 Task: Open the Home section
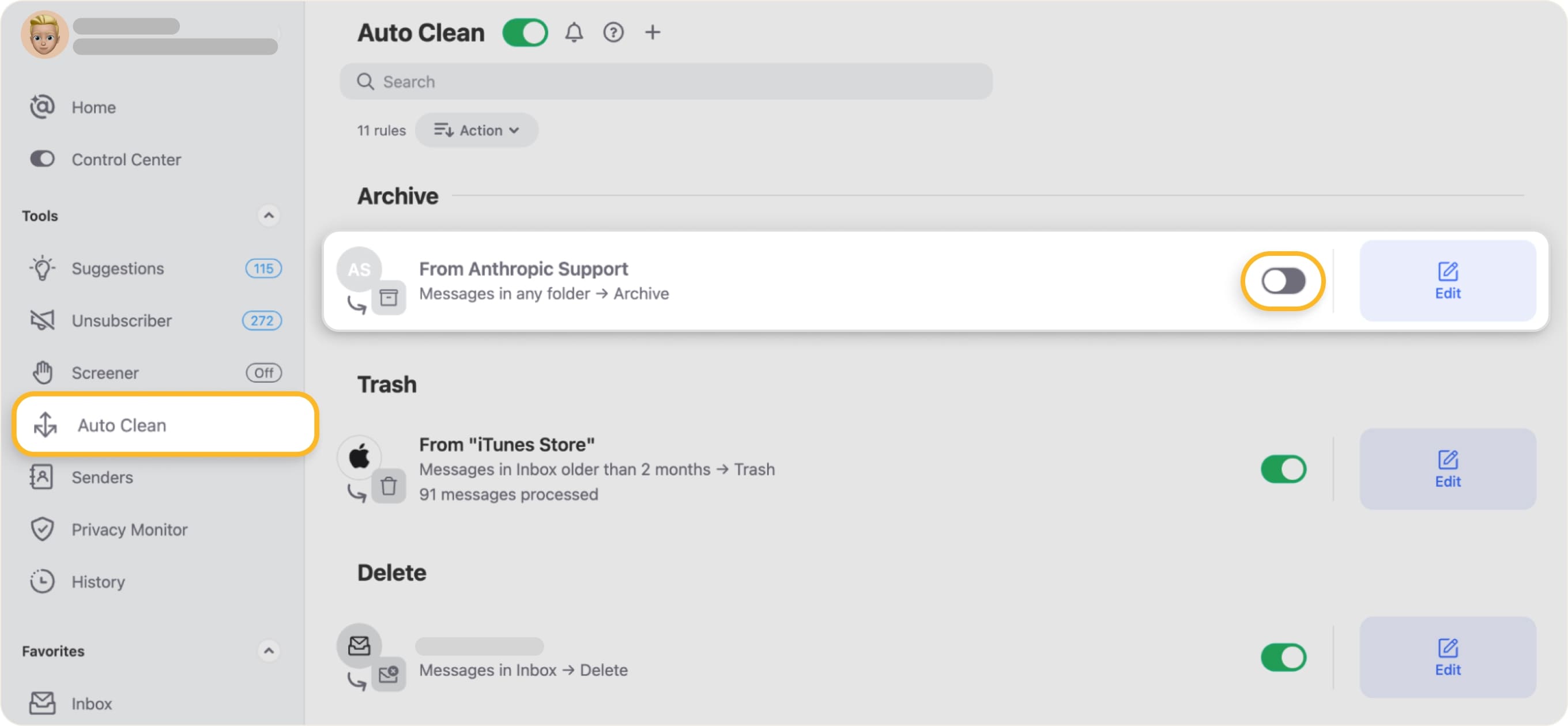click(x=93, y=107)
